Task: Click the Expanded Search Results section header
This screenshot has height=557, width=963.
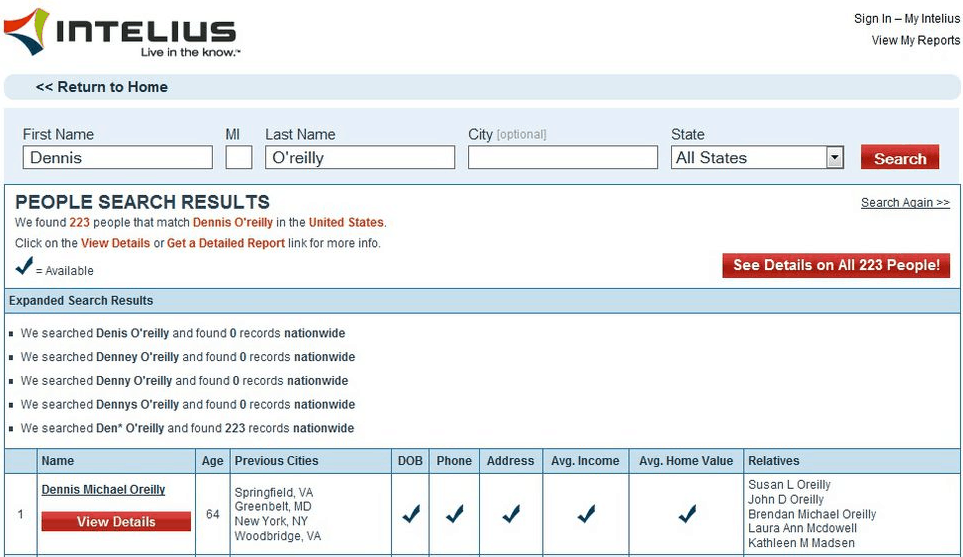Action: tap(482, 301)
